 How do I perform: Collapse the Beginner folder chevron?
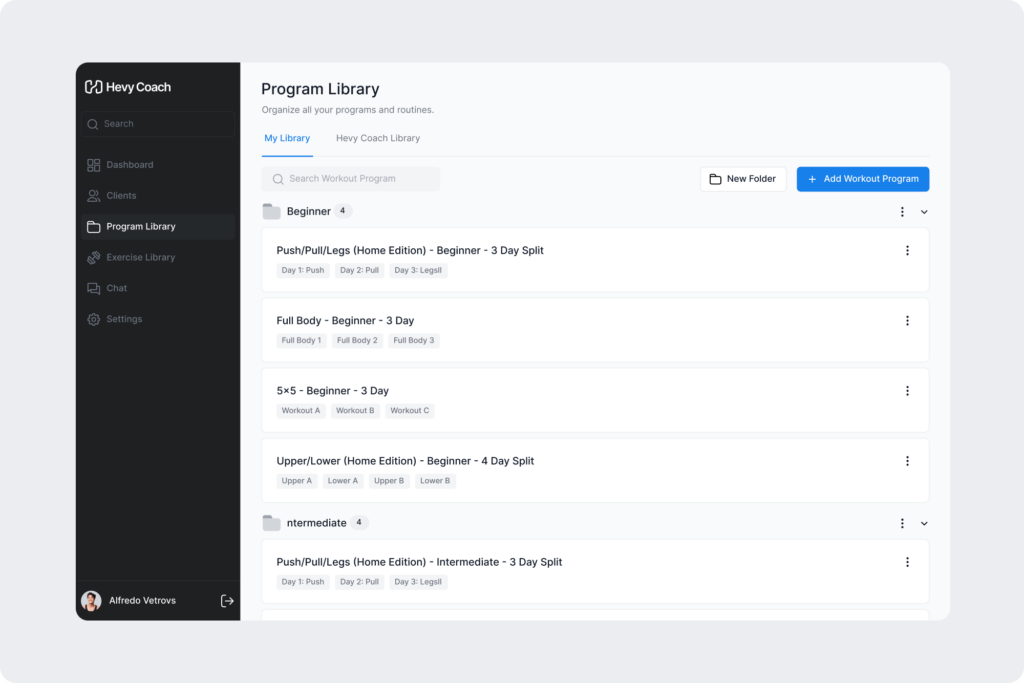tap(924, 212)
